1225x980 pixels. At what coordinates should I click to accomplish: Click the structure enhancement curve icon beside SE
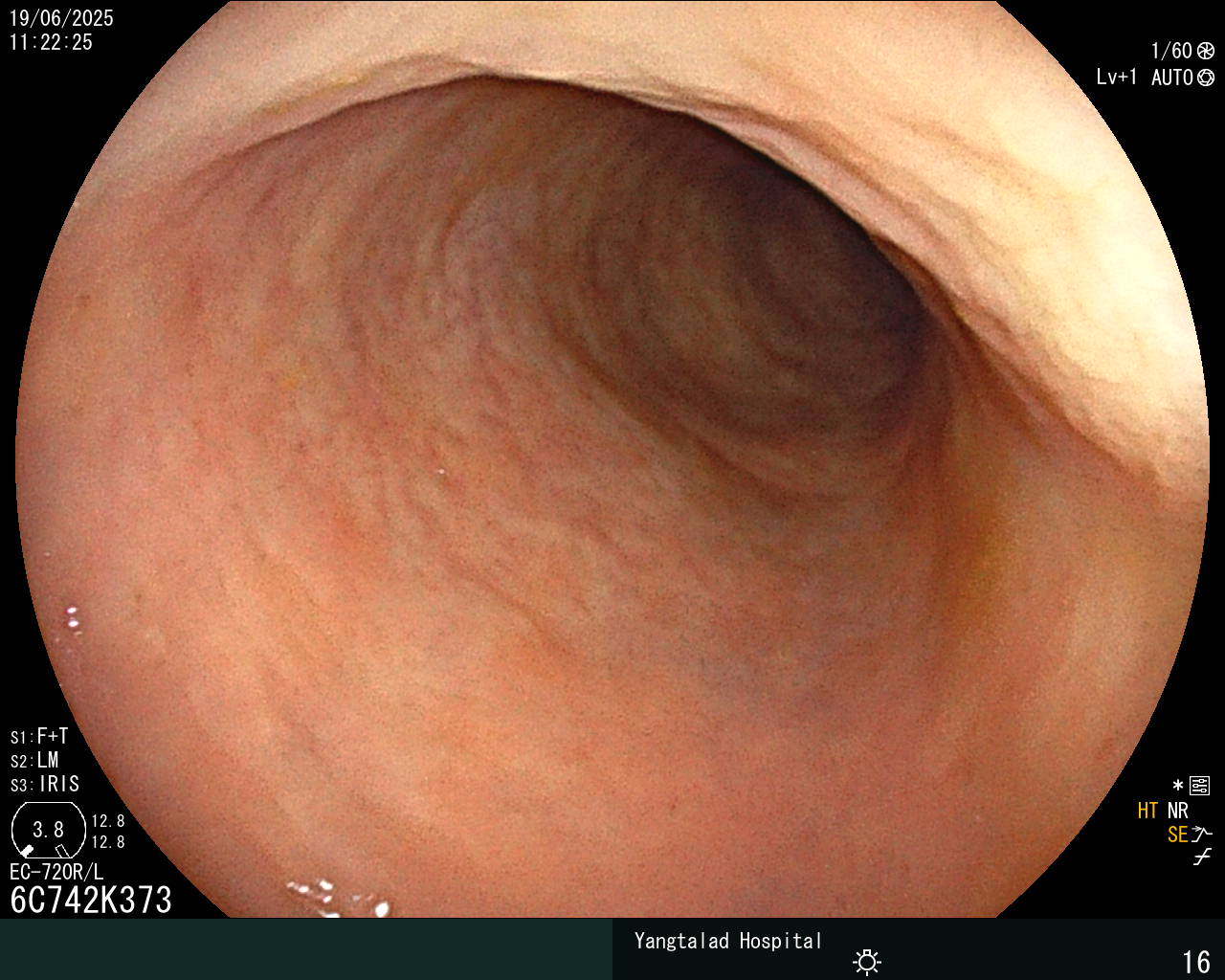pyautogui.click(x=1202, y=835)
